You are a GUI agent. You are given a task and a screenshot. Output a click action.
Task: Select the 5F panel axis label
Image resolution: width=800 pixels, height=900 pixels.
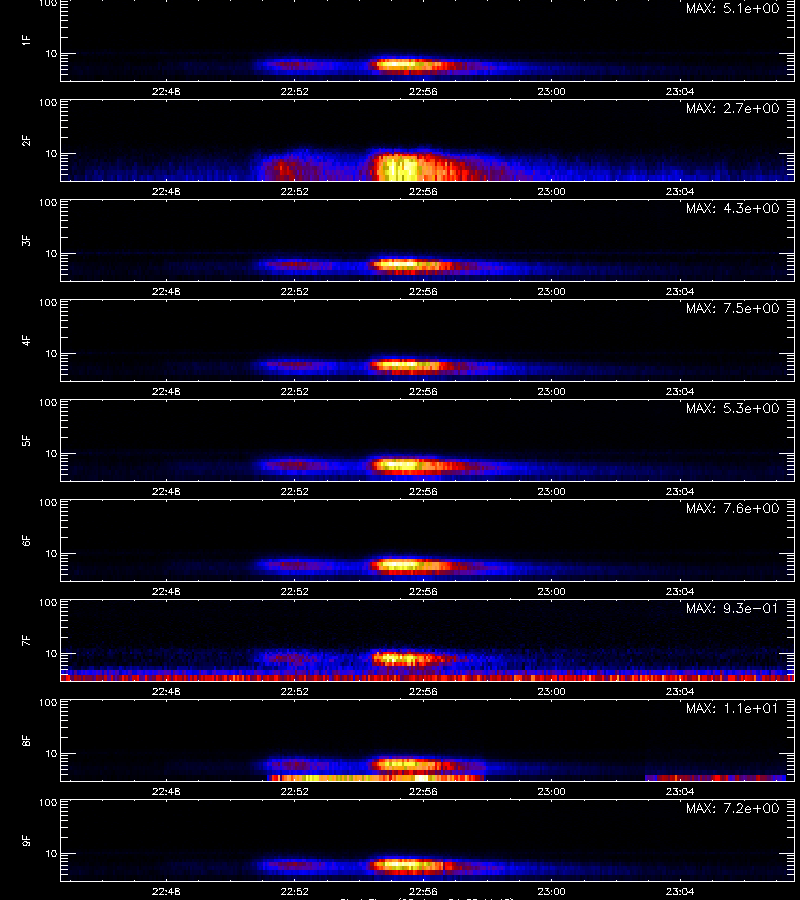(x=26, y=440)
